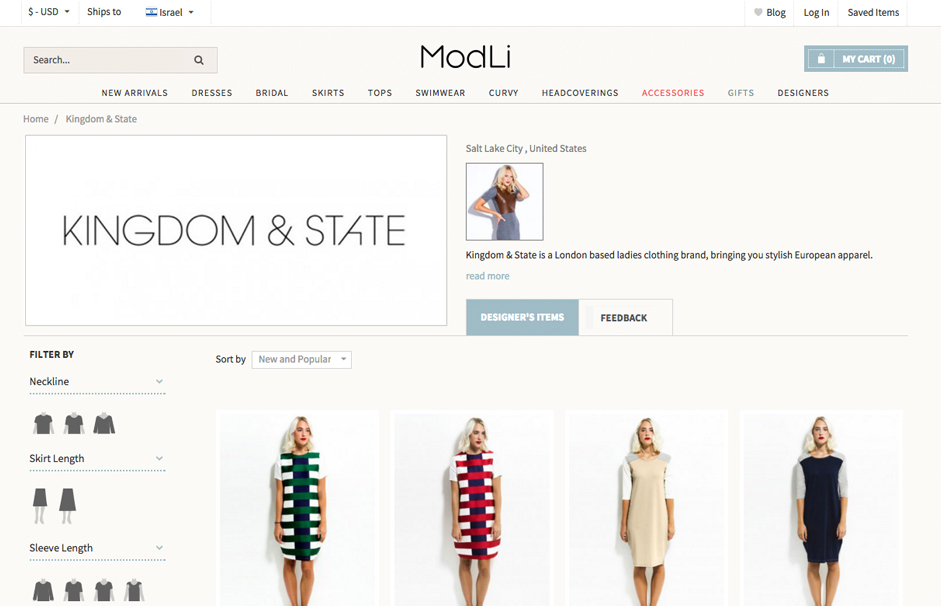Collapse the Sleeve Length filter section
941x606 pixels.
pos(159,548)
